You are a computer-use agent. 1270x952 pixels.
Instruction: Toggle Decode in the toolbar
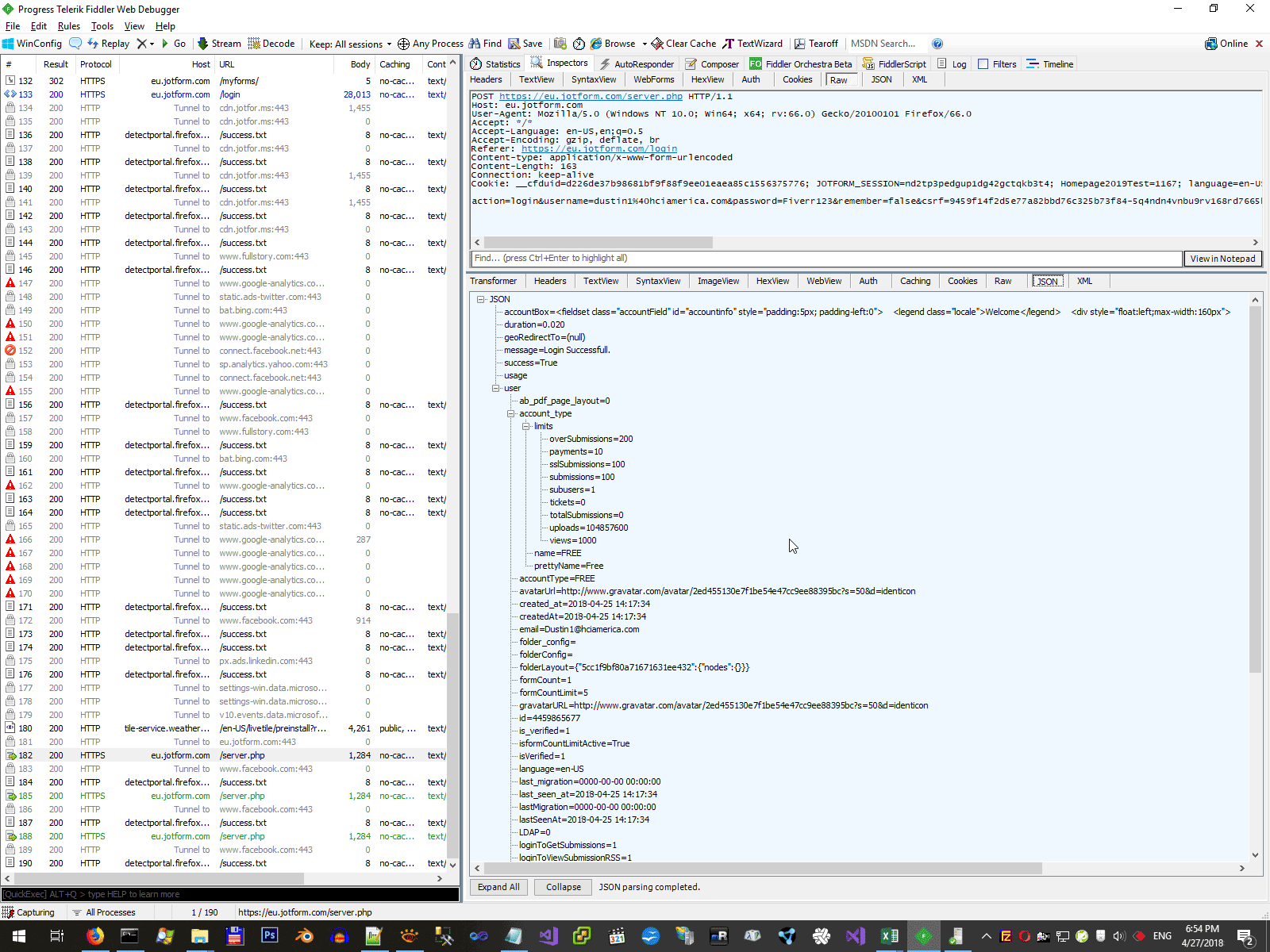271,44
